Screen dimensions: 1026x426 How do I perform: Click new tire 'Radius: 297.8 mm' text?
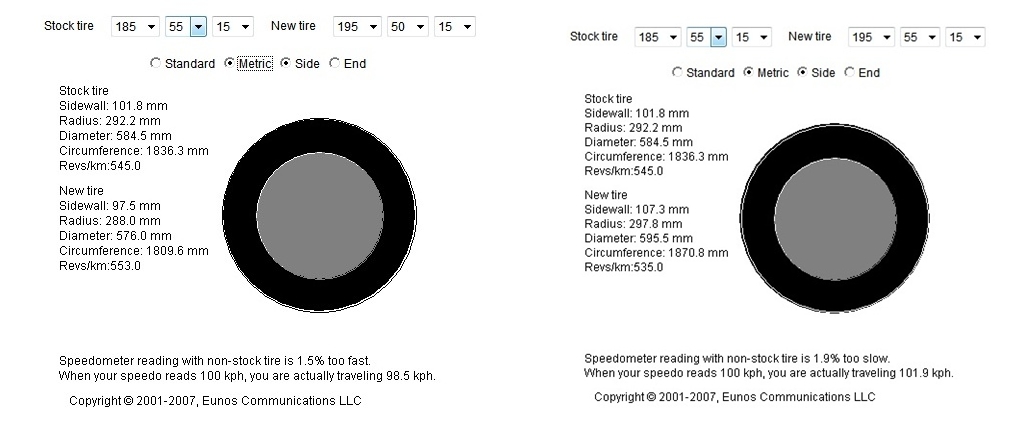point(633,224)
